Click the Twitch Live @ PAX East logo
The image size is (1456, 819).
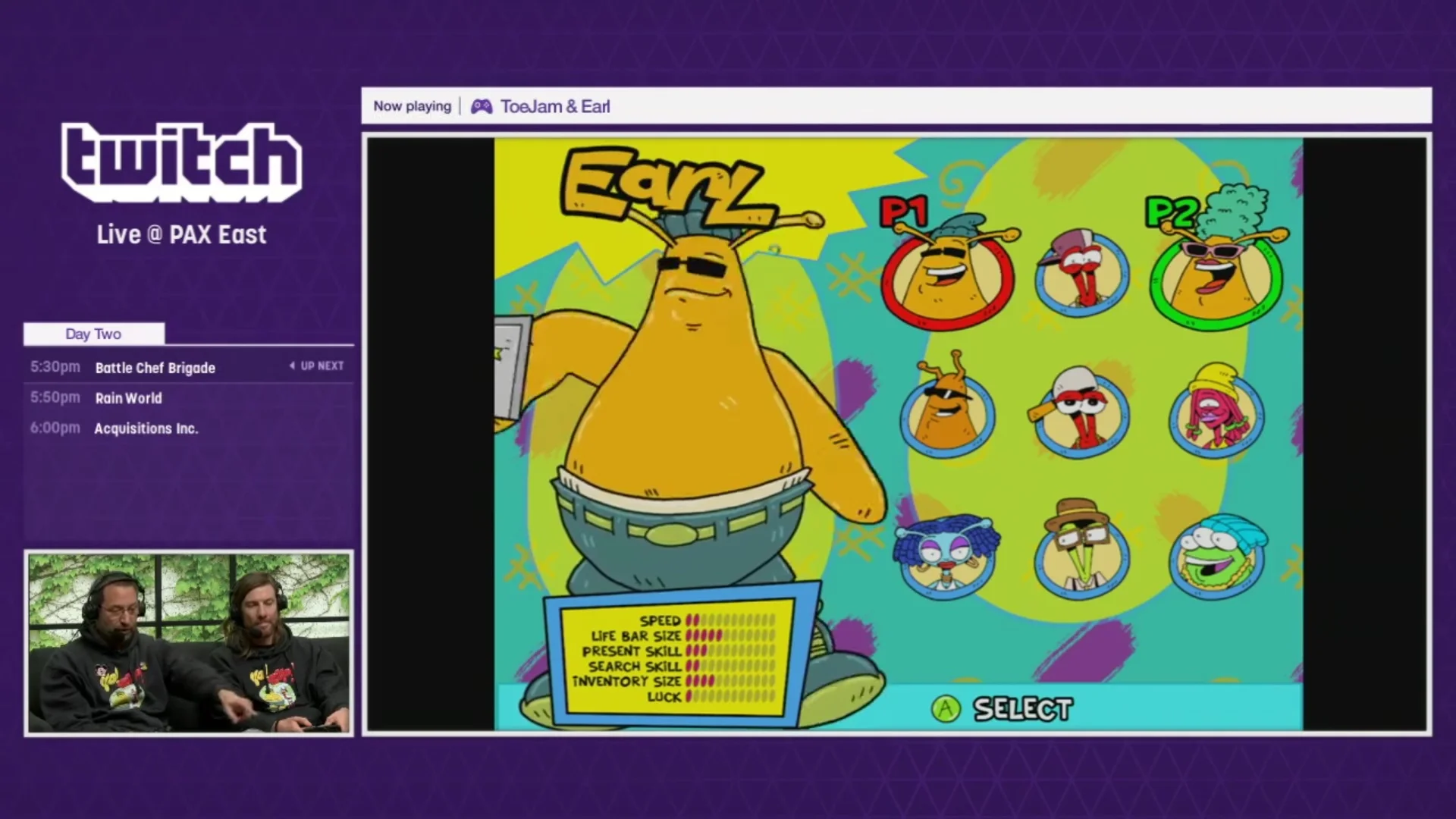point(181,190)
